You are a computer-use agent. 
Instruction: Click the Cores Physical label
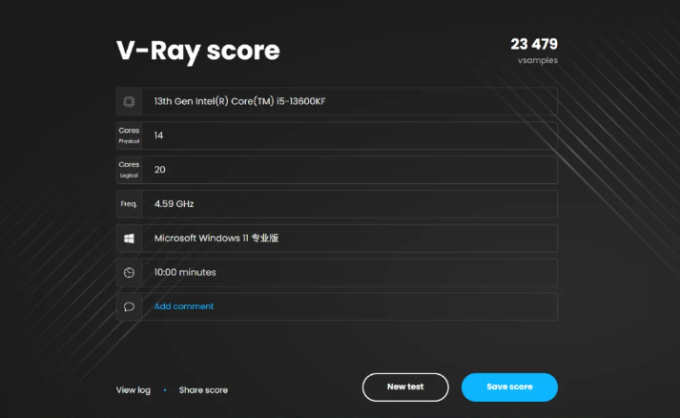pyautogui.click(x=129, y=135)
